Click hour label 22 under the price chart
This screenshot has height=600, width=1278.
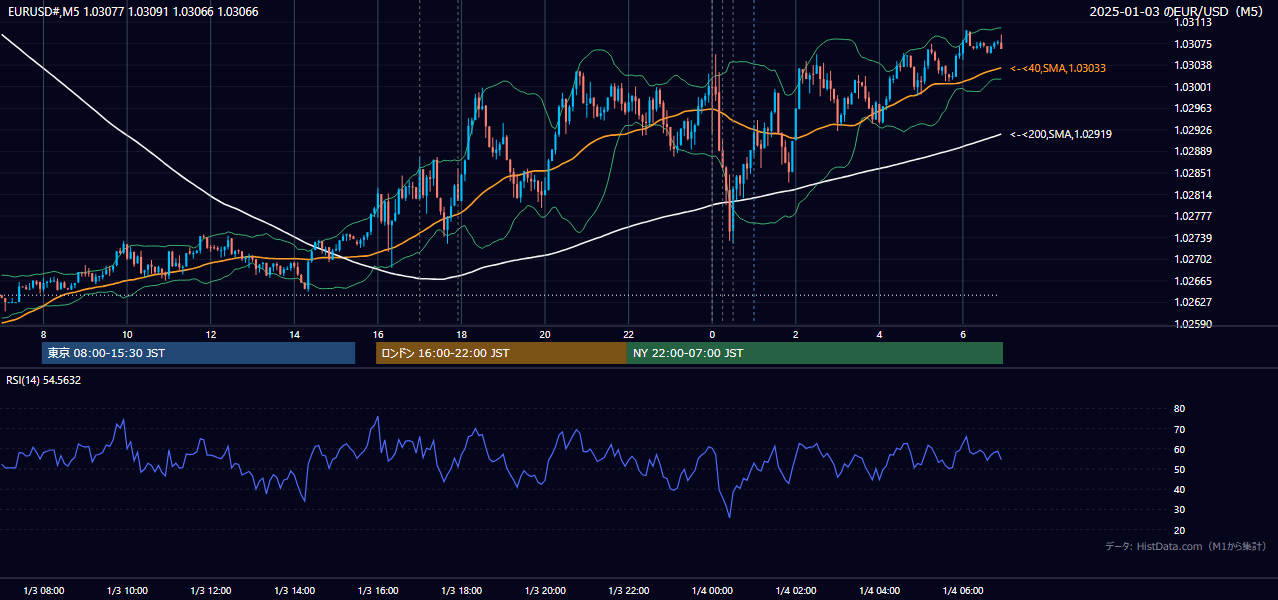629,333
